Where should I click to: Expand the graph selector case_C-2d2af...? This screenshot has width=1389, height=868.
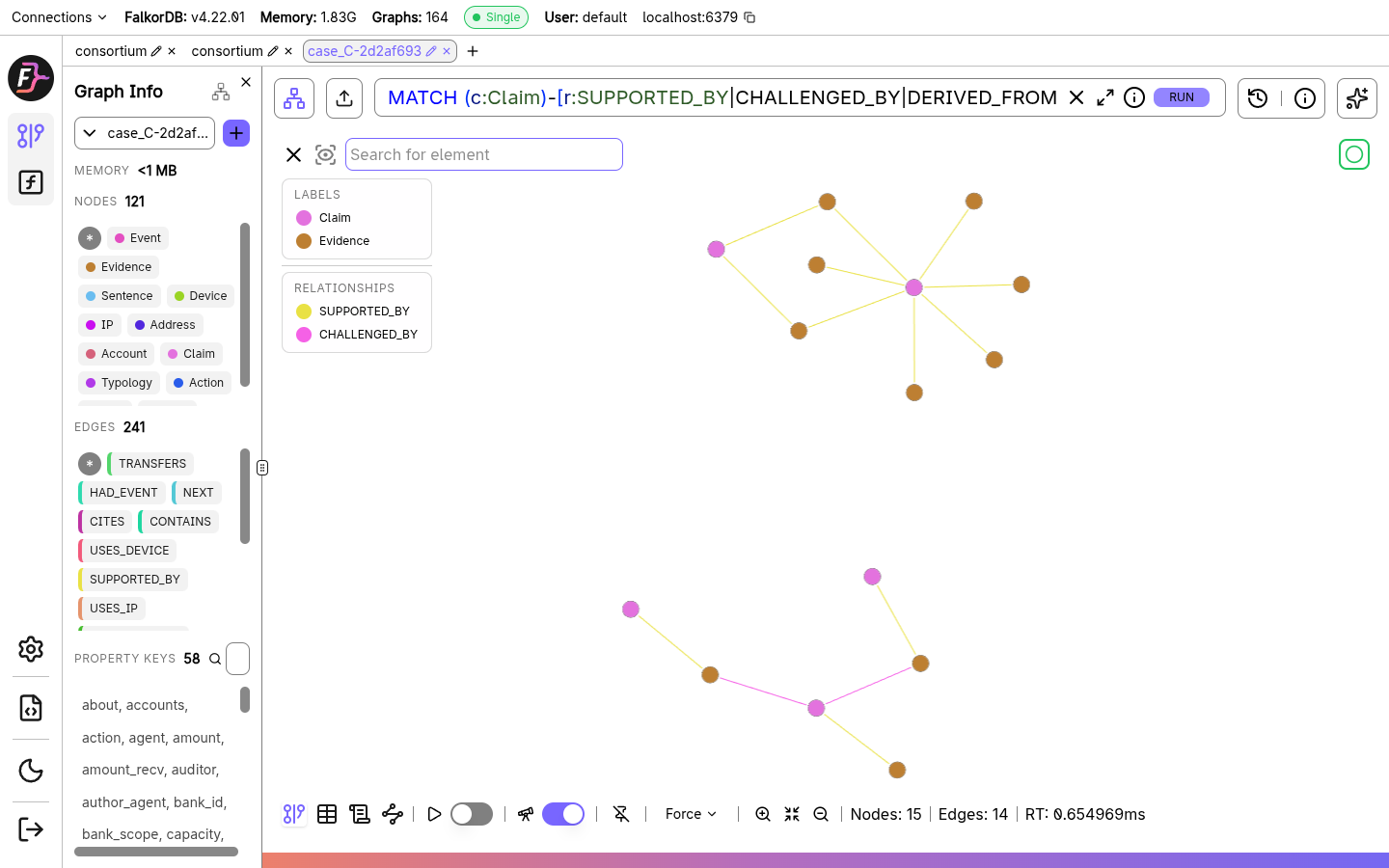145,133
